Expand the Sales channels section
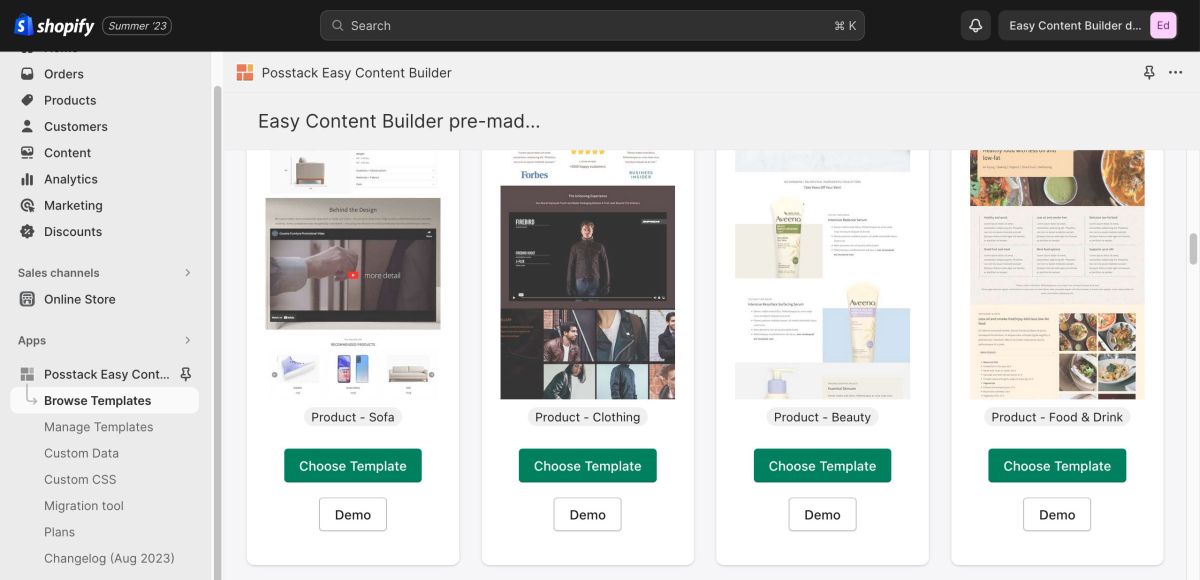The image size is (1200, 580). pyautogui.click(x=187, y=272)
